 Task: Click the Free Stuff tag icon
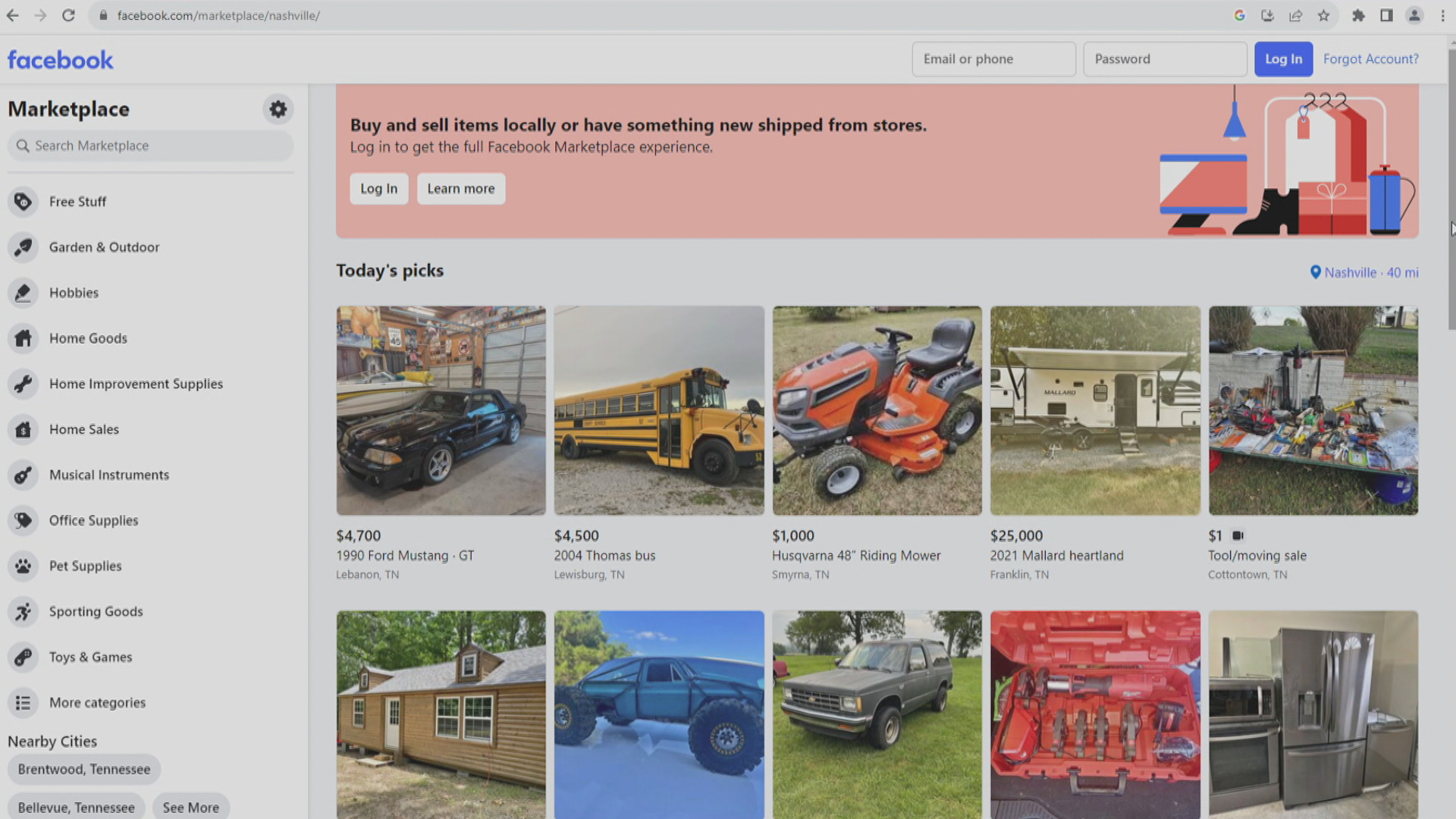pos(24,202)
